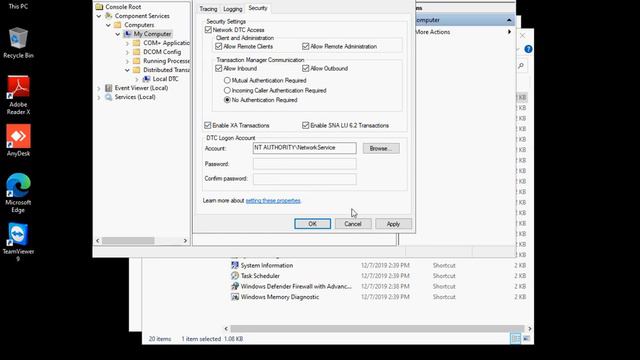The image size is (640, 360).
Task: Click the System Information shortcut icon
Action: pyautogui.click(x=235, y=265)
